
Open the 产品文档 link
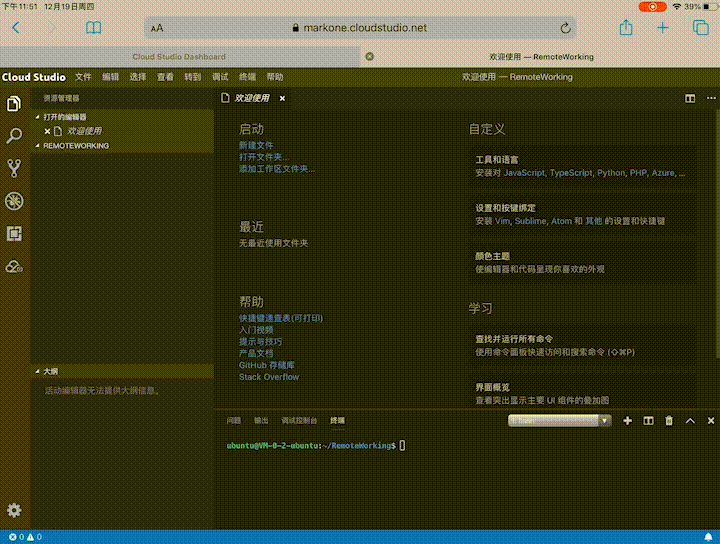coord(256,353)
